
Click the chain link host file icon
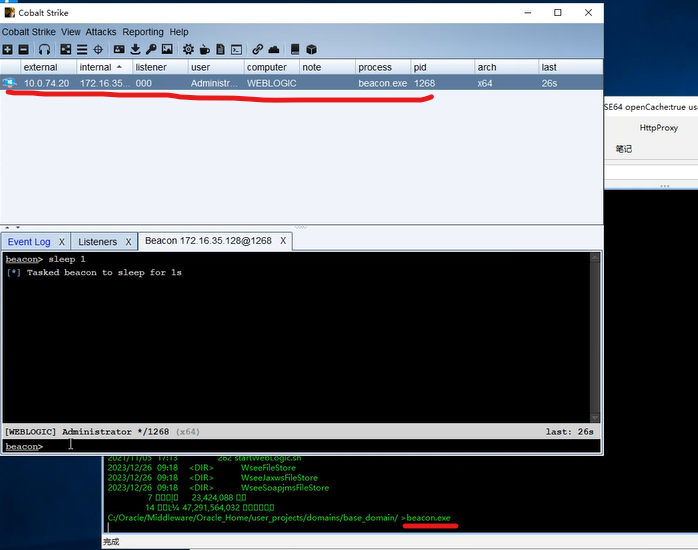click(x=257, y=49)
